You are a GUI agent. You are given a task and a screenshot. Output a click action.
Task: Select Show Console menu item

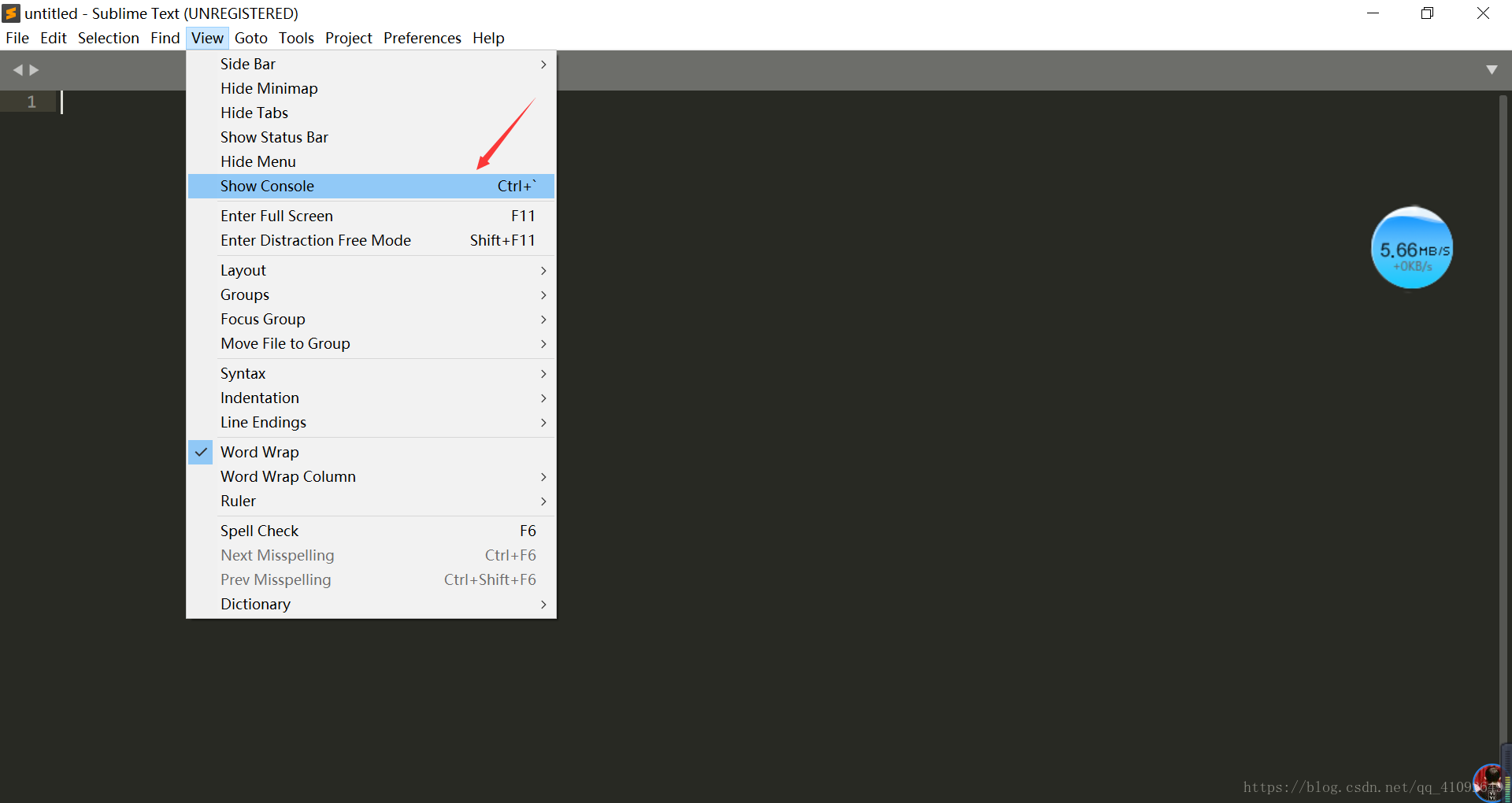(x=372, y=186)
